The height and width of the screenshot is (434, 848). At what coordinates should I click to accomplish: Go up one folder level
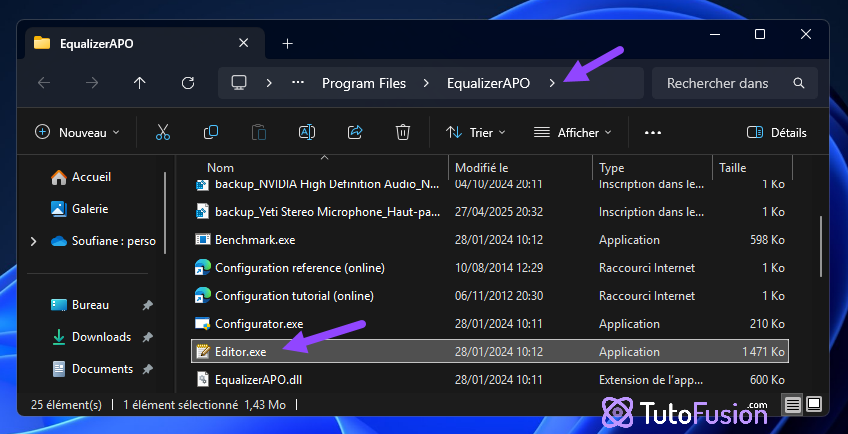(x=140, y=83)
